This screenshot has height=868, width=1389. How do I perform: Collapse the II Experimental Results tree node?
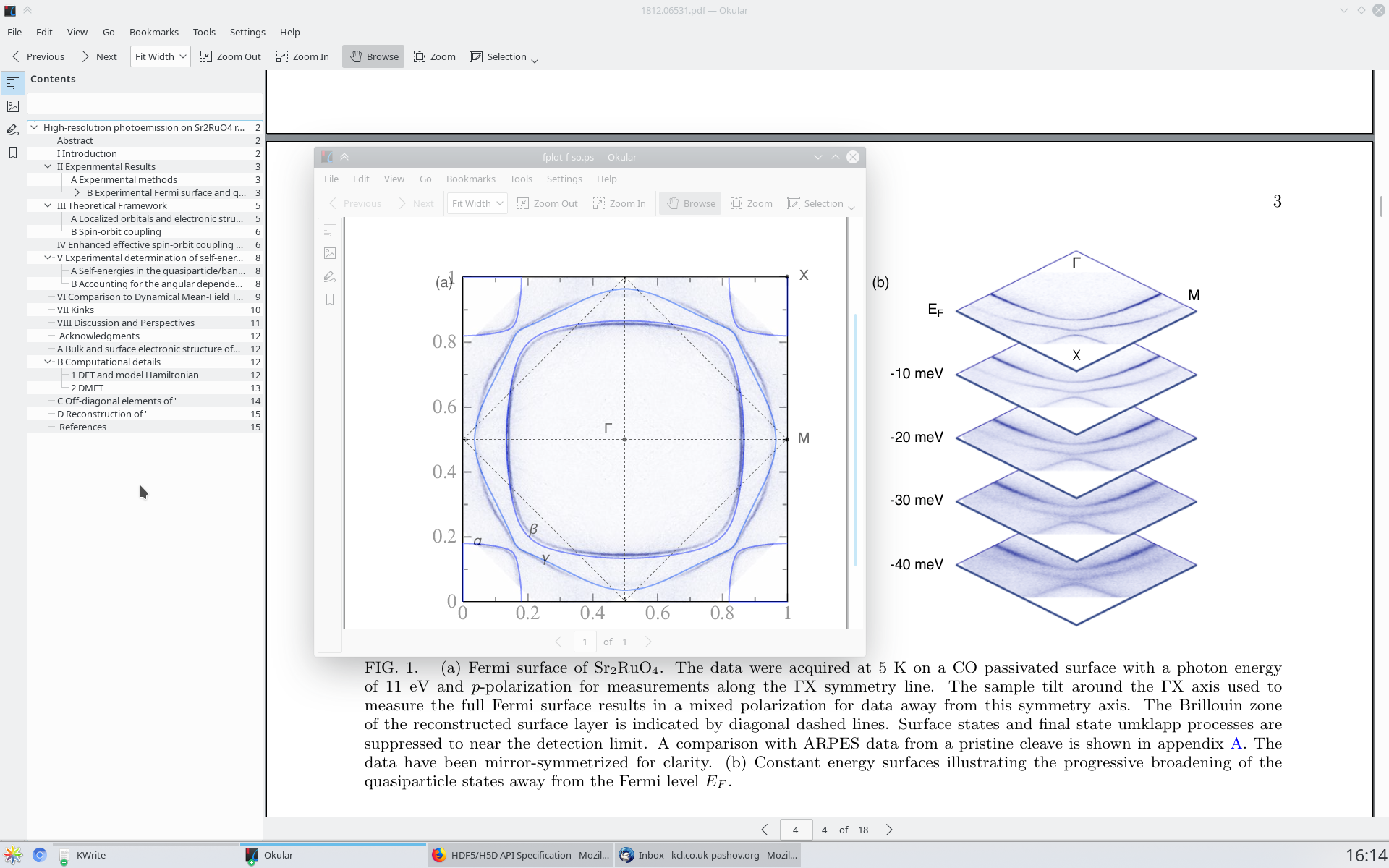click(x=48, y=166)
